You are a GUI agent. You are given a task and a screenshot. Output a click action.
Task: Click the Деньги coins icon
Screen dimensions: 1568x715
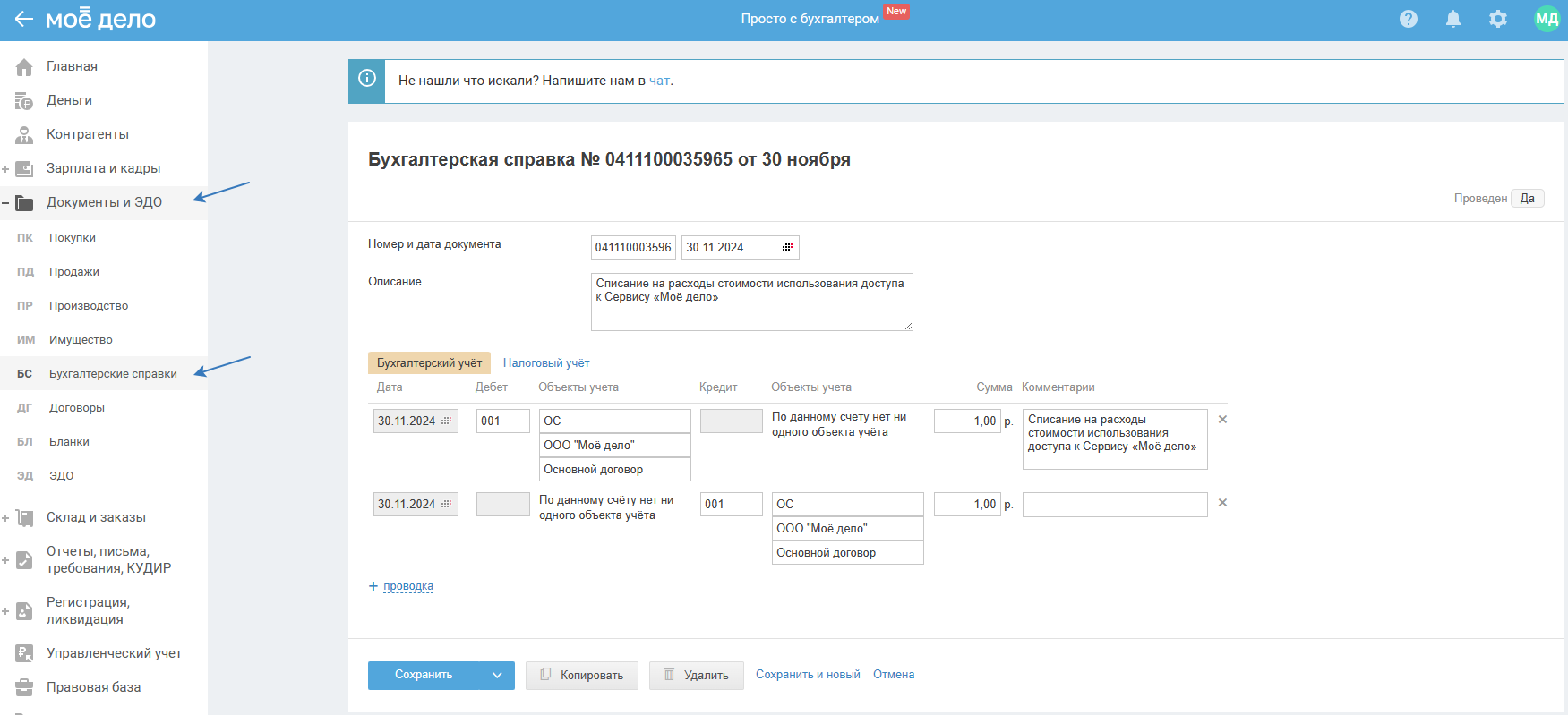[24, 101]
